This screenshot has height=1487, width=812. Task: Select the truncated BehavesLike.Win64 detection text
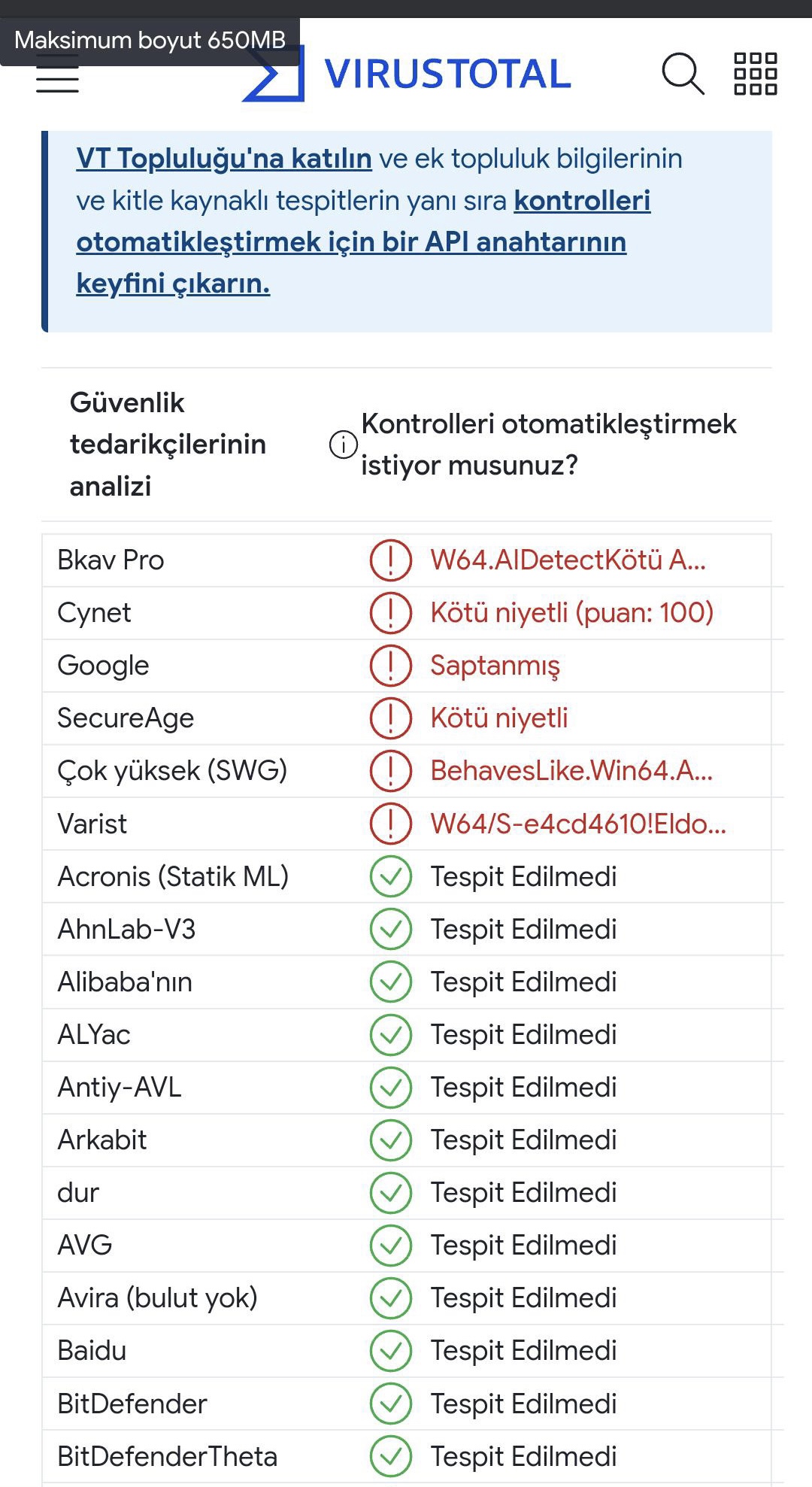click(x=571, y=771)
